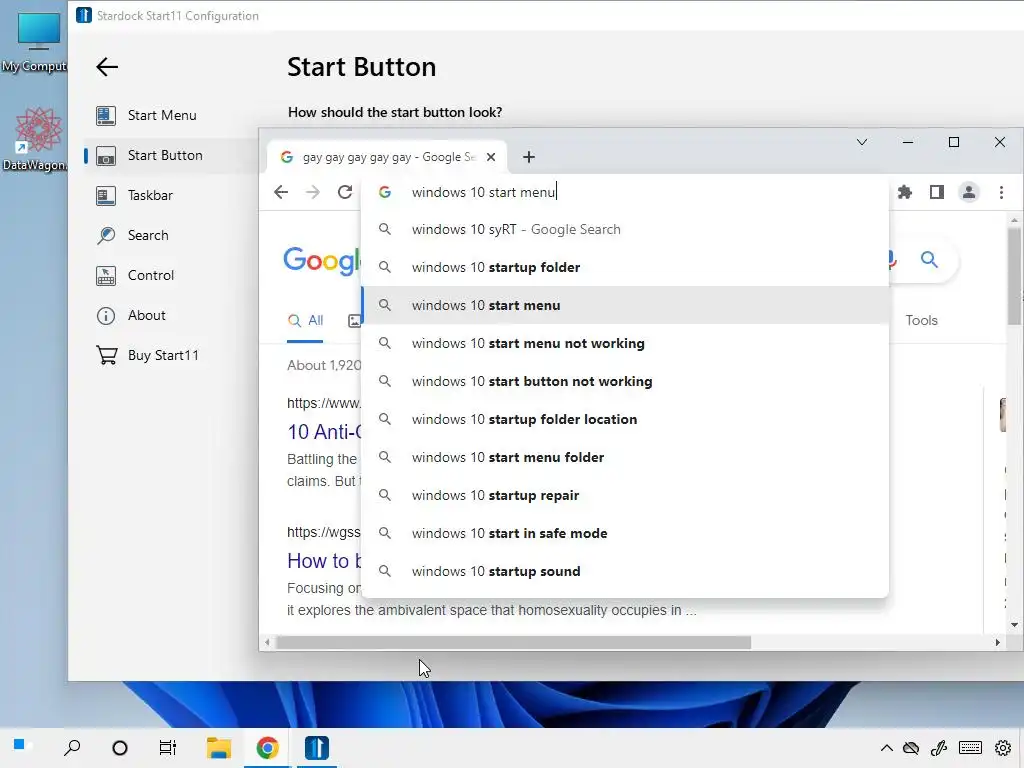
Task: Select suggestion 'windows 10 startup sound'
Action: (x=625, y=571)
